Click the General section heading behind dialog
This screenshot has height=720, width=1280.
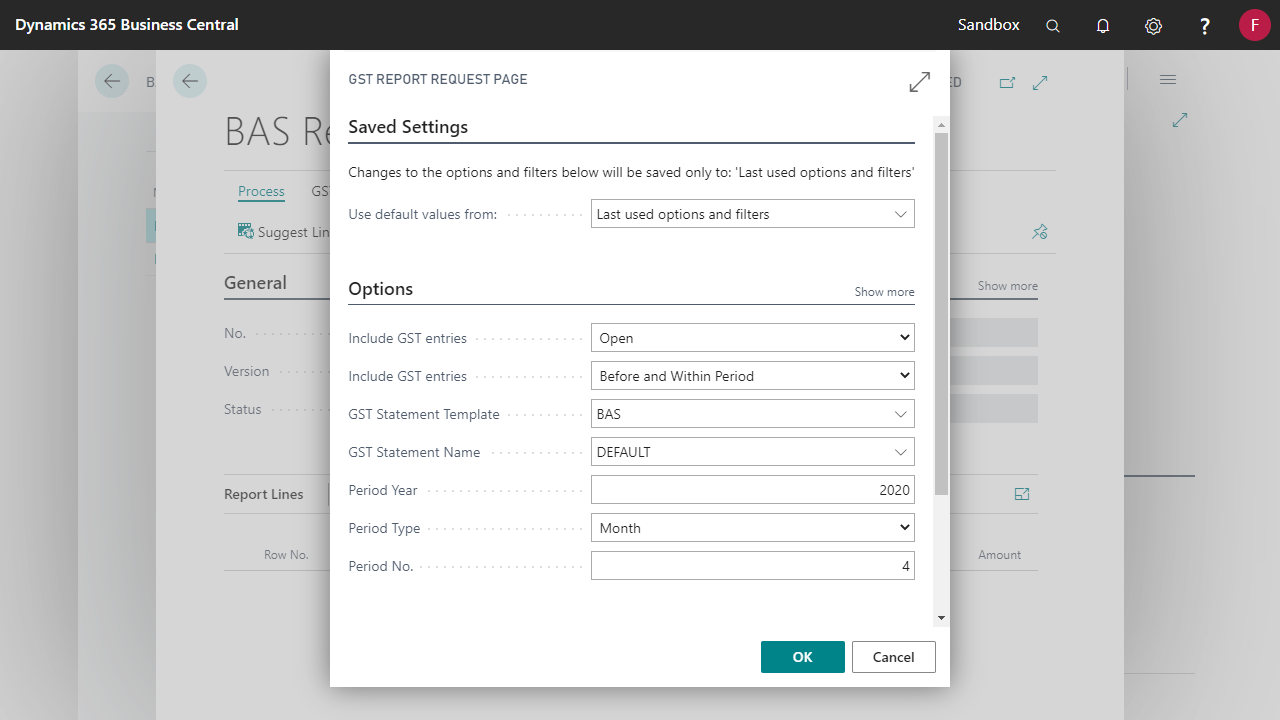click(255, 283)
